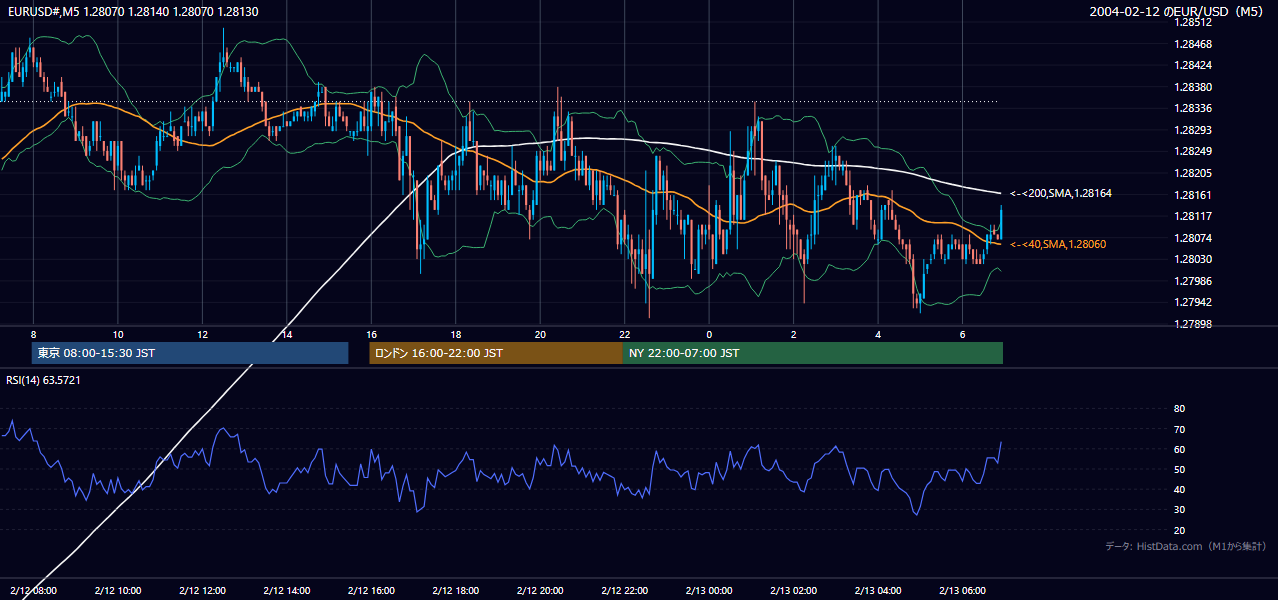The width and height of the screenshot is (1278, 600).
Task: Click the HistData.com data source credit
Action: coord(1186,546)
